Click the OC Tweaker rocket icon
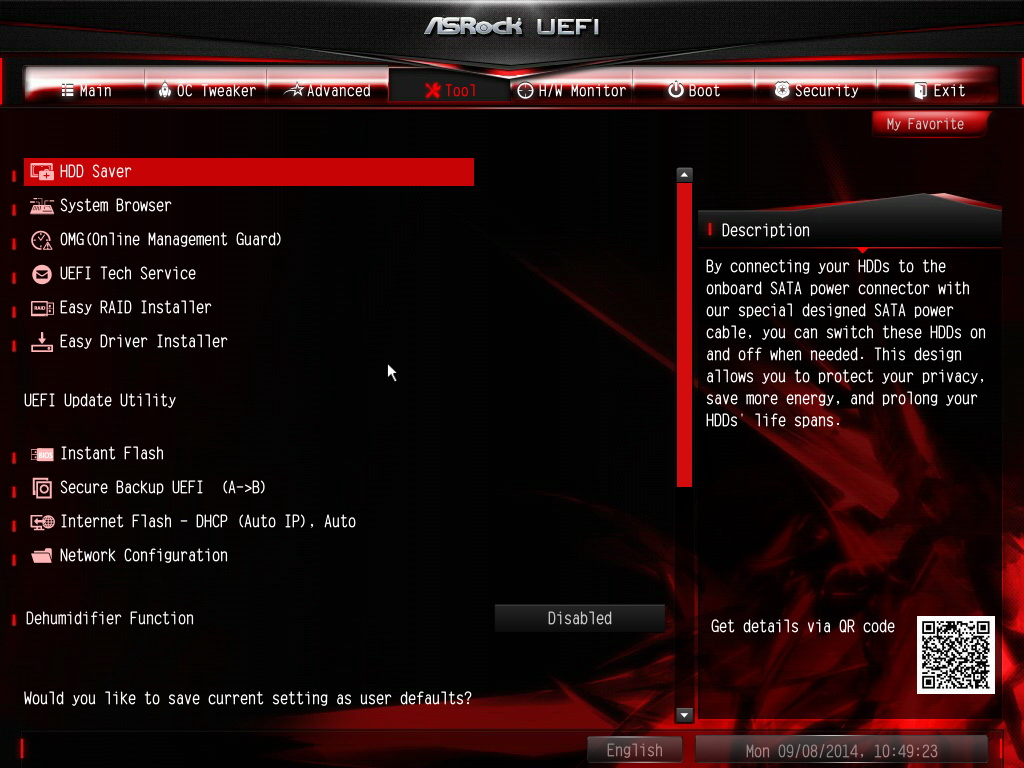The width and height of the screenshot is (1024, 768). (165, 90)
